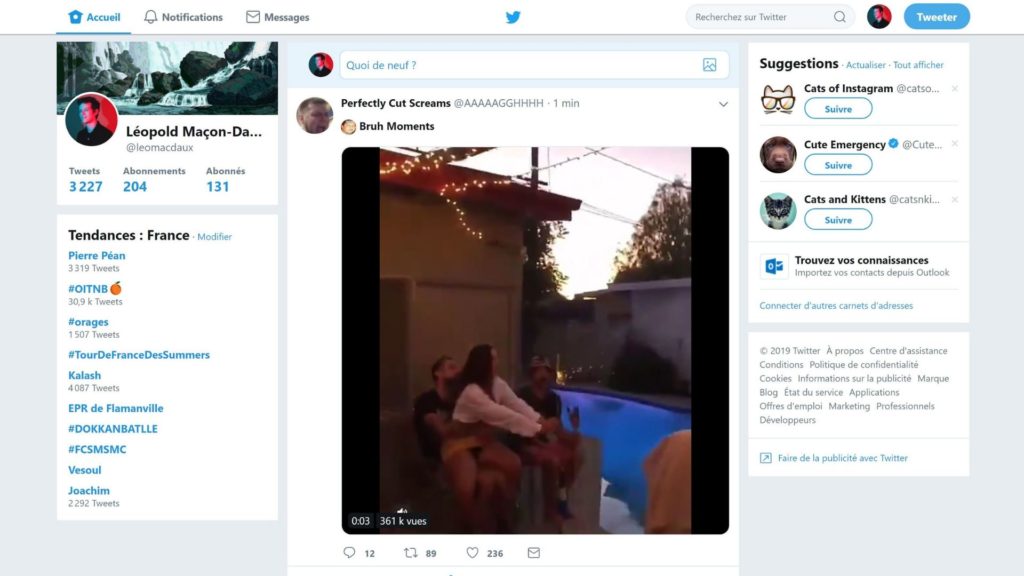Like the tweet with the heart icon
The width and height of the screenshot is (1024, 576).
click(472, 552)
